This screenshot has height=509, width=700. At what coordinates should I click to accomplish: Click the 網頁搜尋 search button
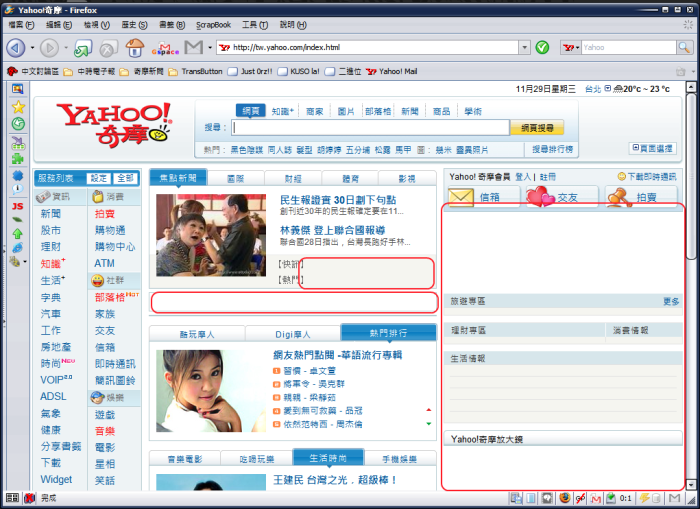coord(536,128)
